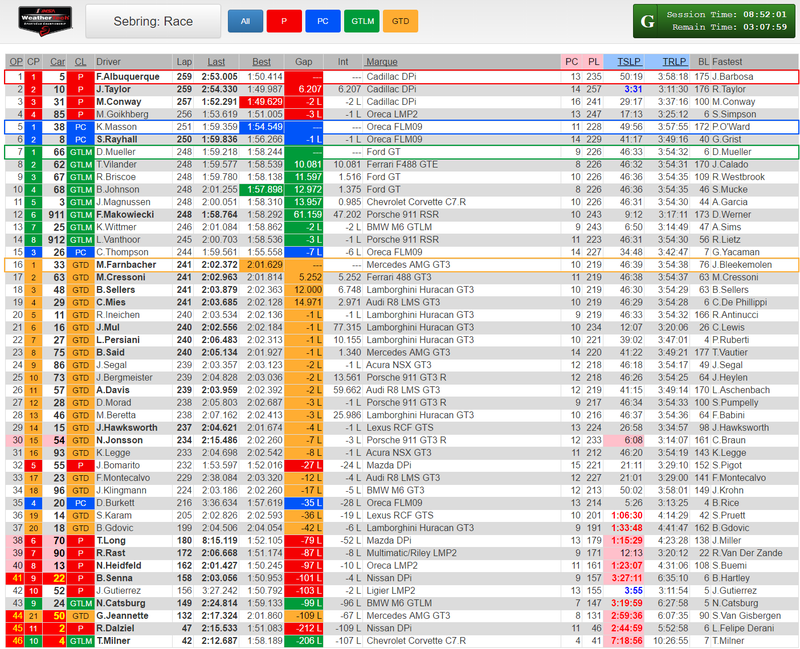Click the Session Time 08:52:01 readout
800x649 pixels.
727,14
